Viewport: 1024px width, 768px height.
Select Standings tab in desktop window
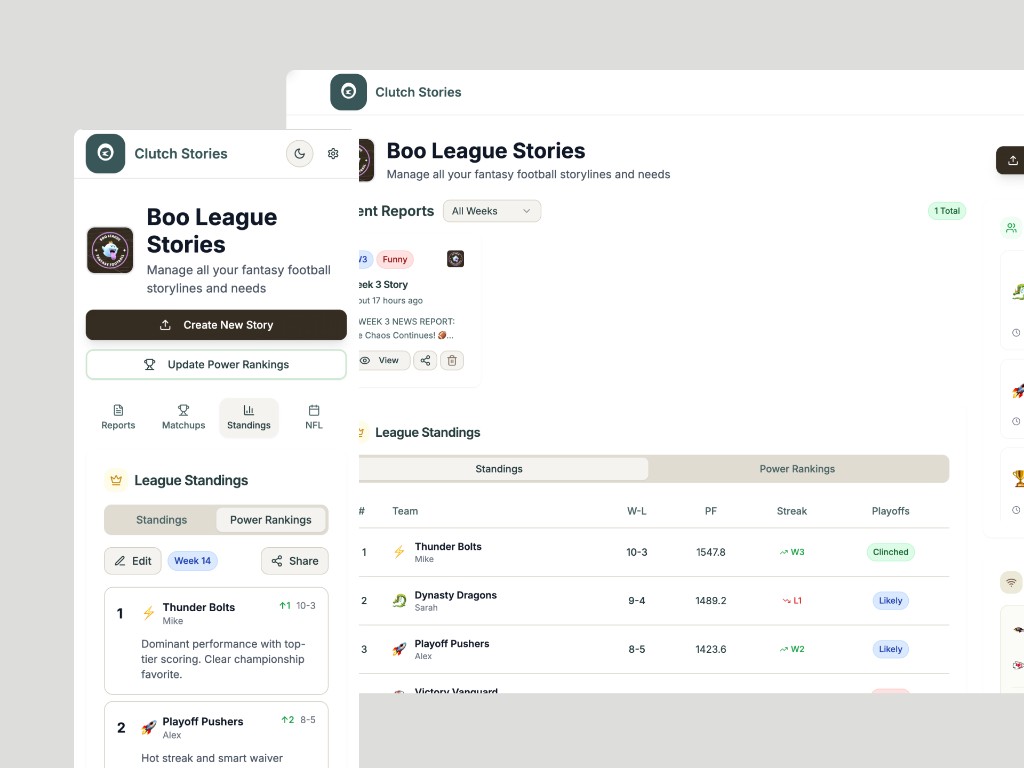pyautogui.click(x=503, y=469)
